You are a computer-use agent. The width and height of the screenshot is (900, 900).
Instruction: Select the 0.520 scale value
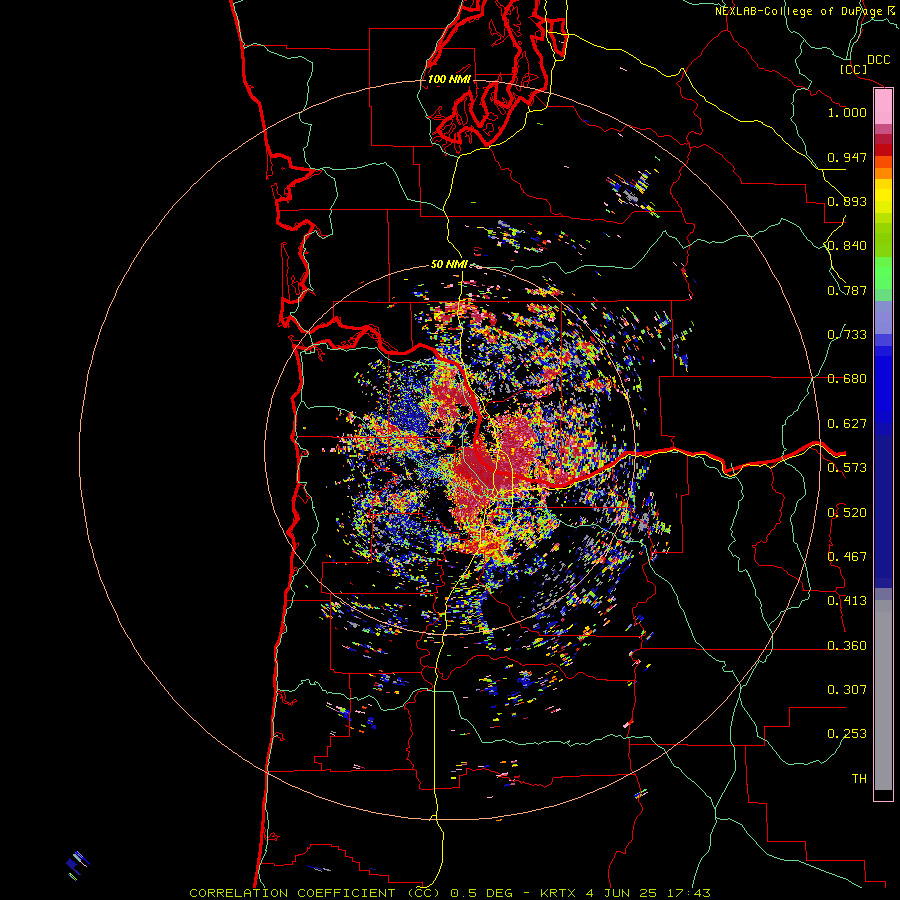pos(847,513)
